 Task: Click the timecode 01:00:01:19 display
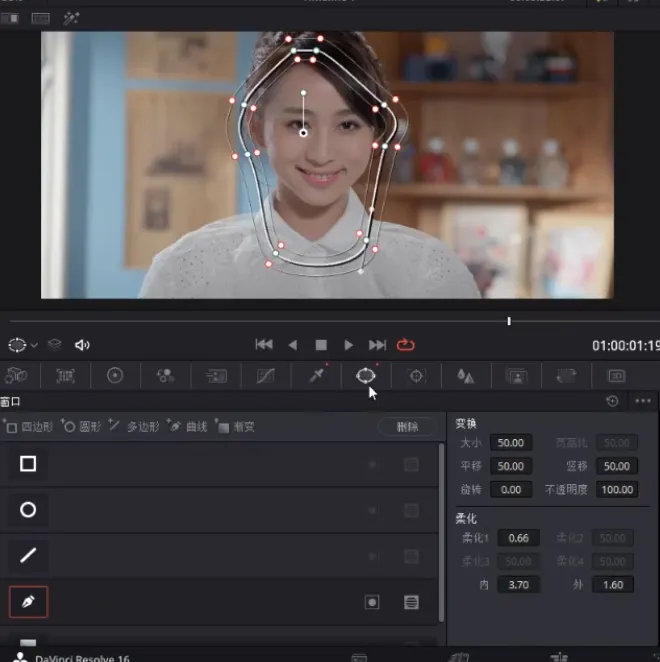625,346
